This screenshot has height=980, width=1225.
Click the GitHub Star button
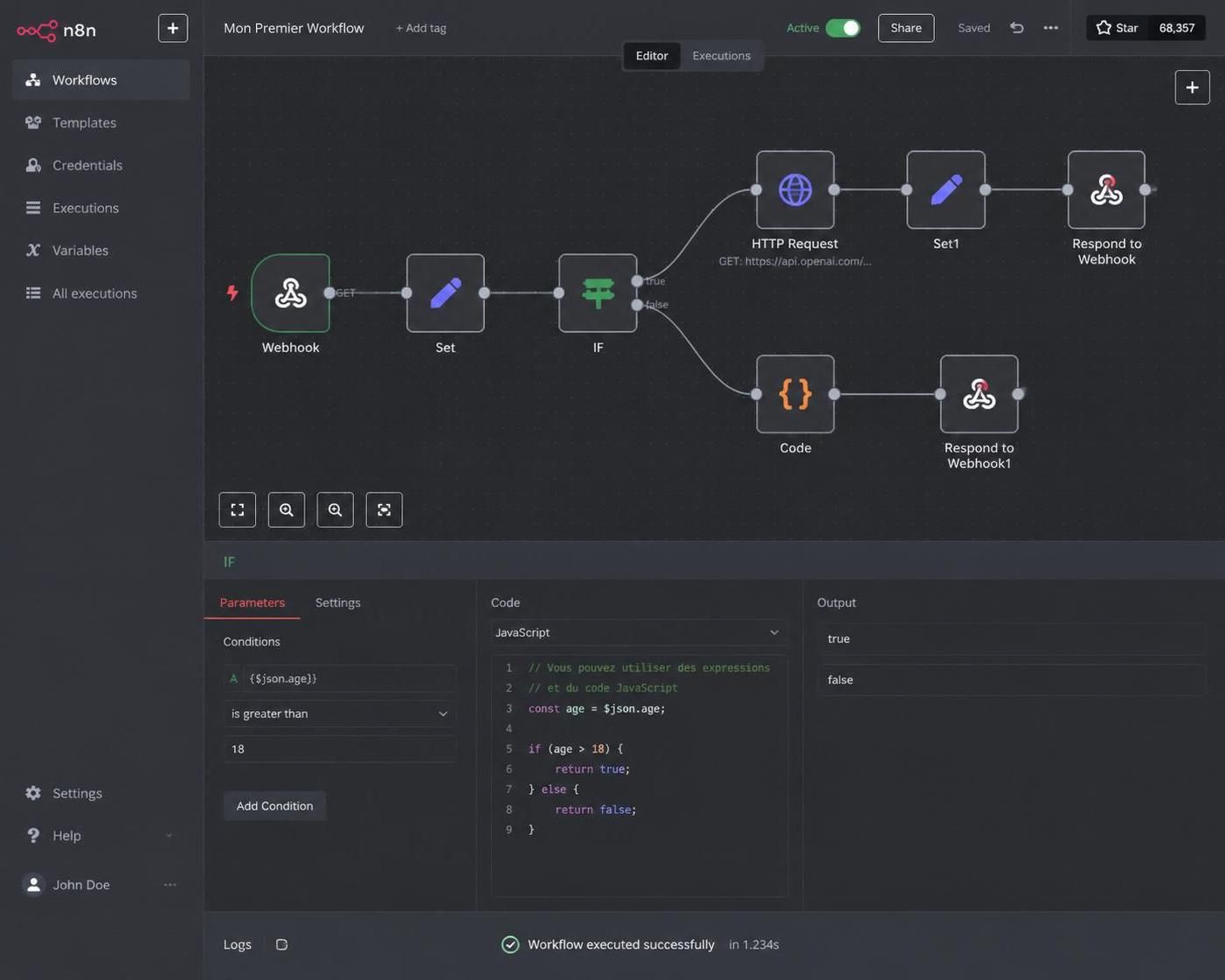click(x=1118, y=28)
